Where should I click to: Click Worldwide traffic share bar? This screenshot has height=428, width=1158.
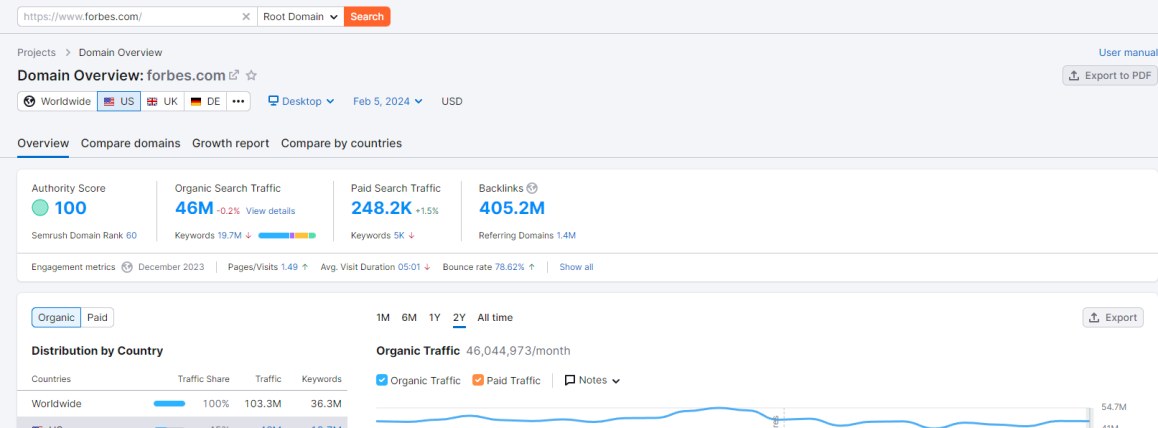tap(169, 404)
